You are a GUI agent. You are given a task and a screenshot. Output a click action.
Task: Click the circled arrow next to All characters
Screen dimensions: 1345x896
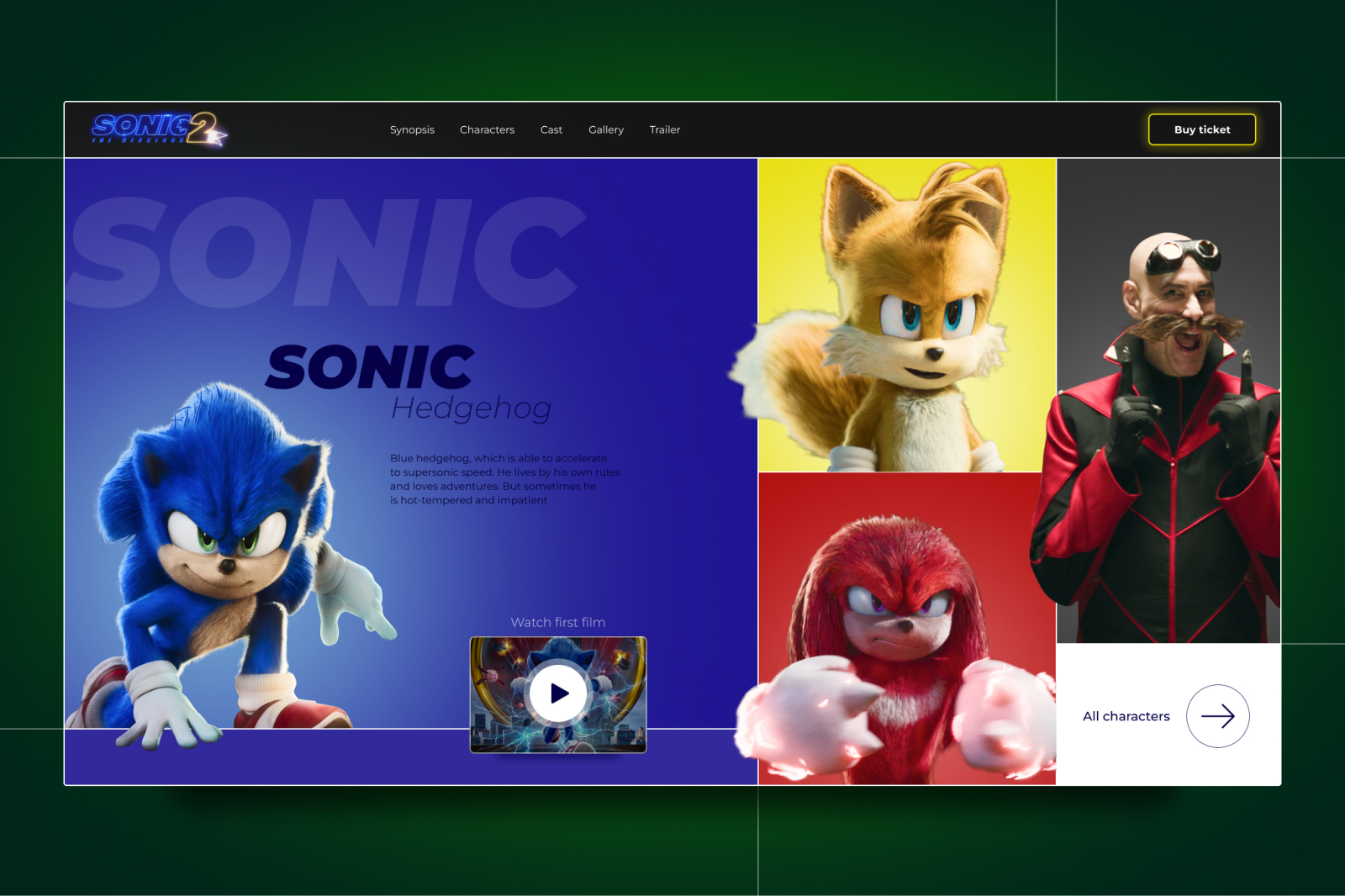(x=1217, y=716)
